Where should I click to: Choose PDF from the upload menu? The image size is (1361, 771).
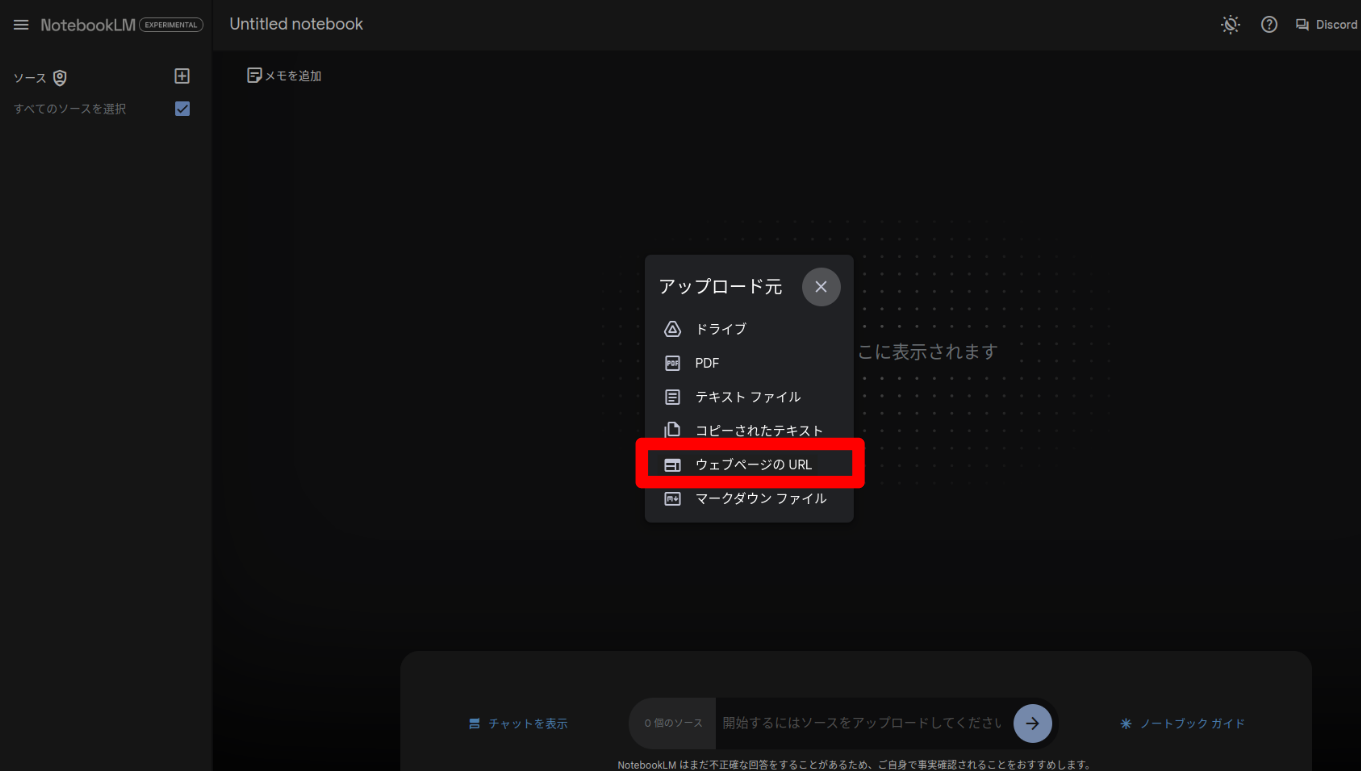[705, 362]
